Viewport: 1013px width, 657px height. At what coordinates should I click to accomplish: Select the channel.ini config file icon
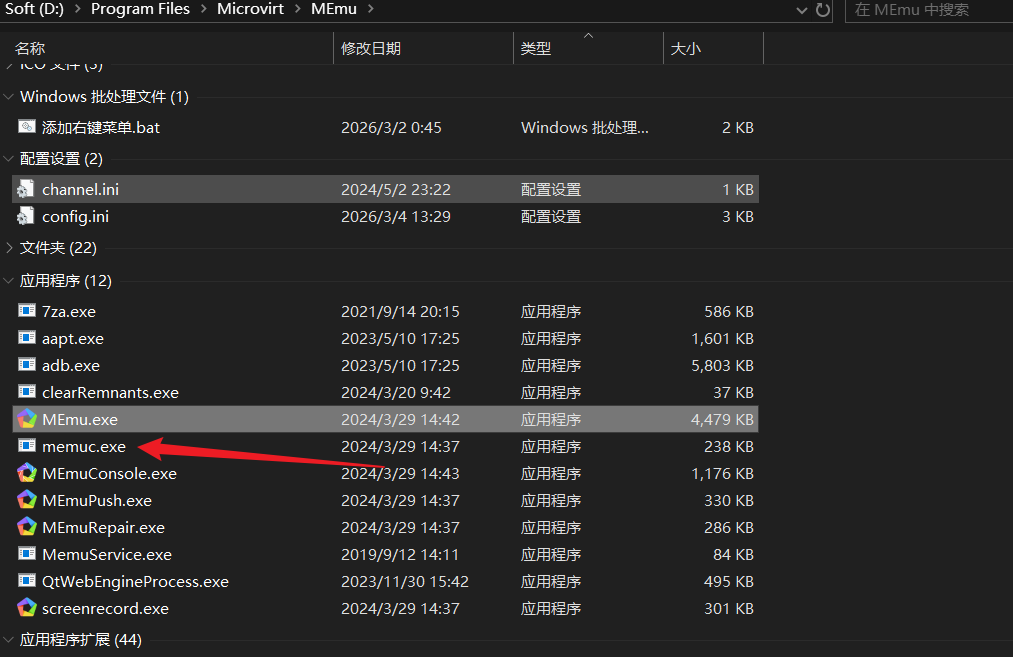27,189
